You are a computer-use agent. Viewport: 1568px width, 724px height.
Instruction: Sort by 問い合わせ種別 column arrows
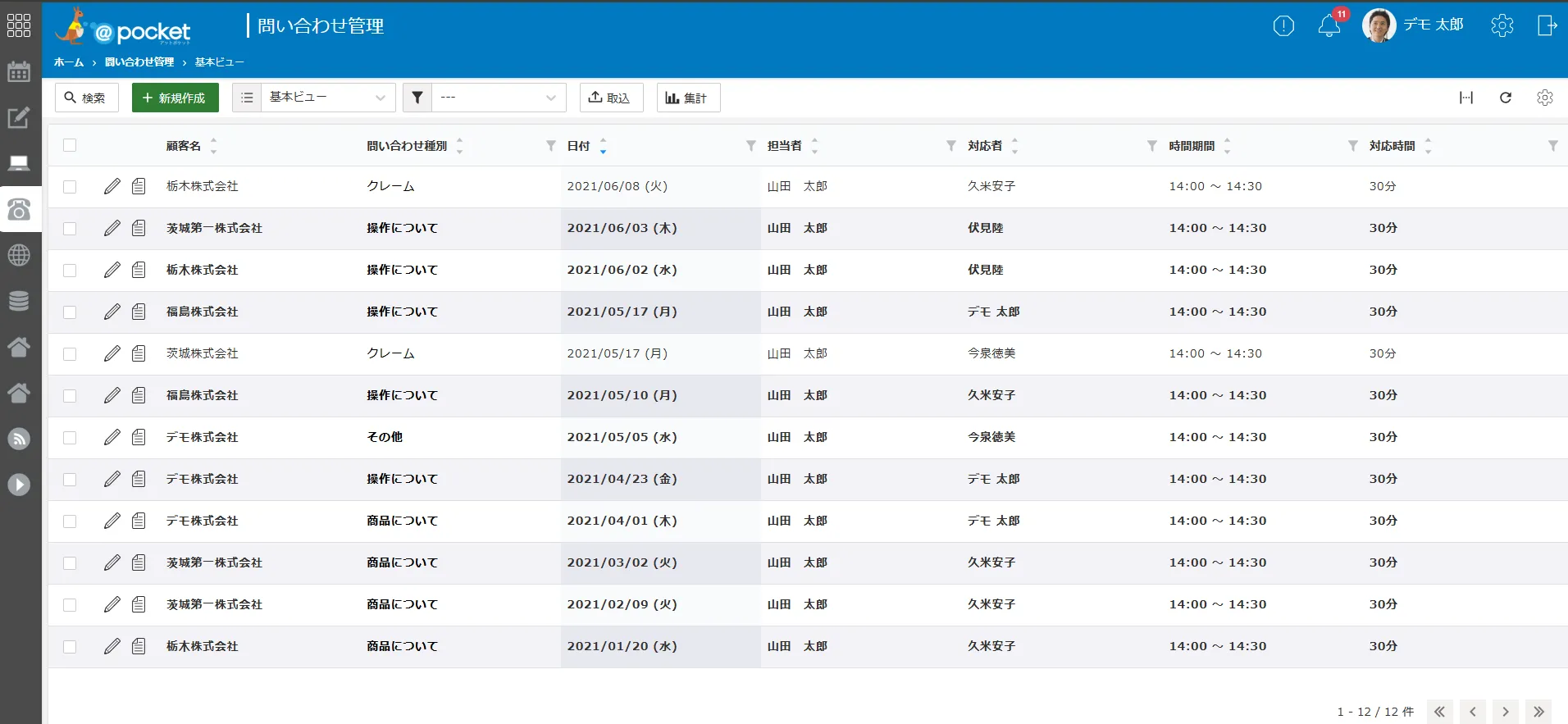tap(460, 146)
